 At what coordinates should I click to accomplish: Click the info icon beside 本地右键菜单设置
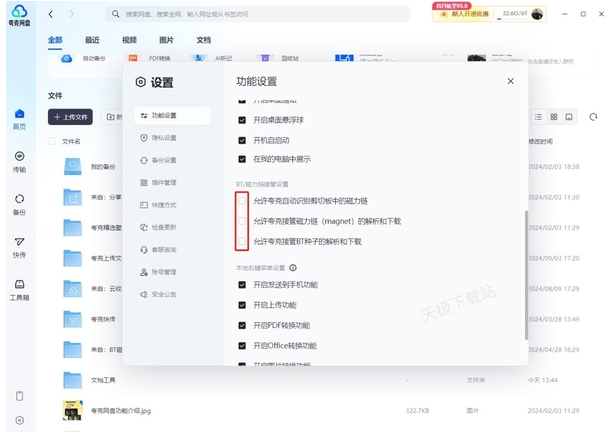point(291,268)
